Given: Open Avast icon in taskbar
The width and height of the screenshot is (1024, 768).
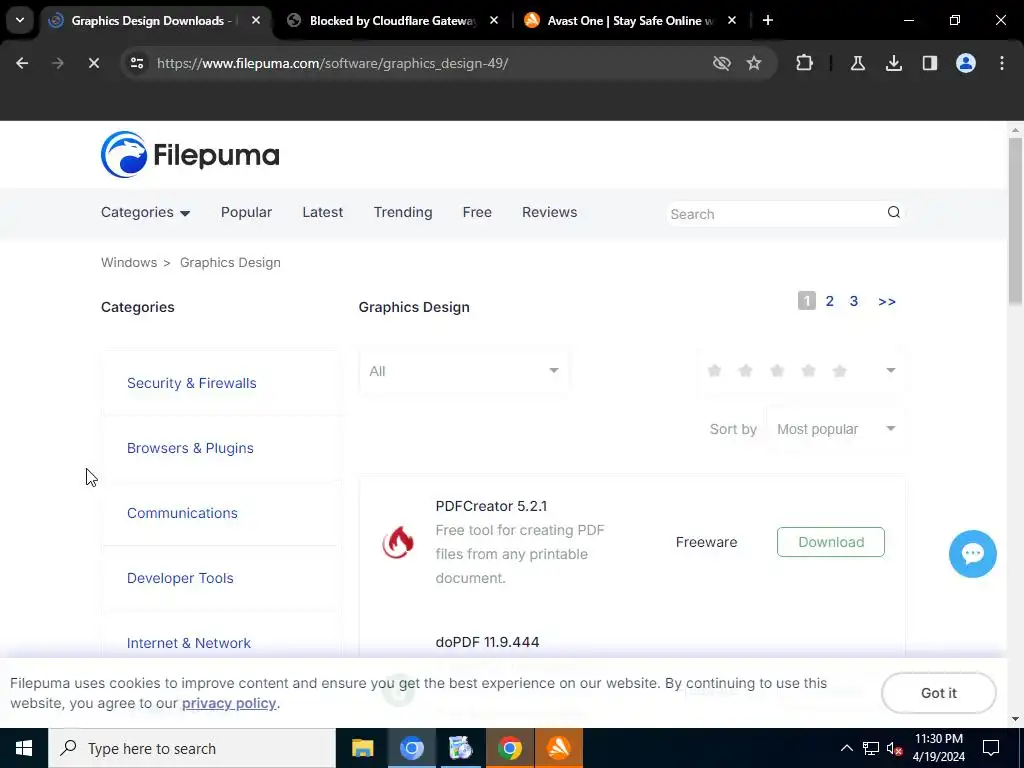Looking at the screenshot, I should coord(559,748).
